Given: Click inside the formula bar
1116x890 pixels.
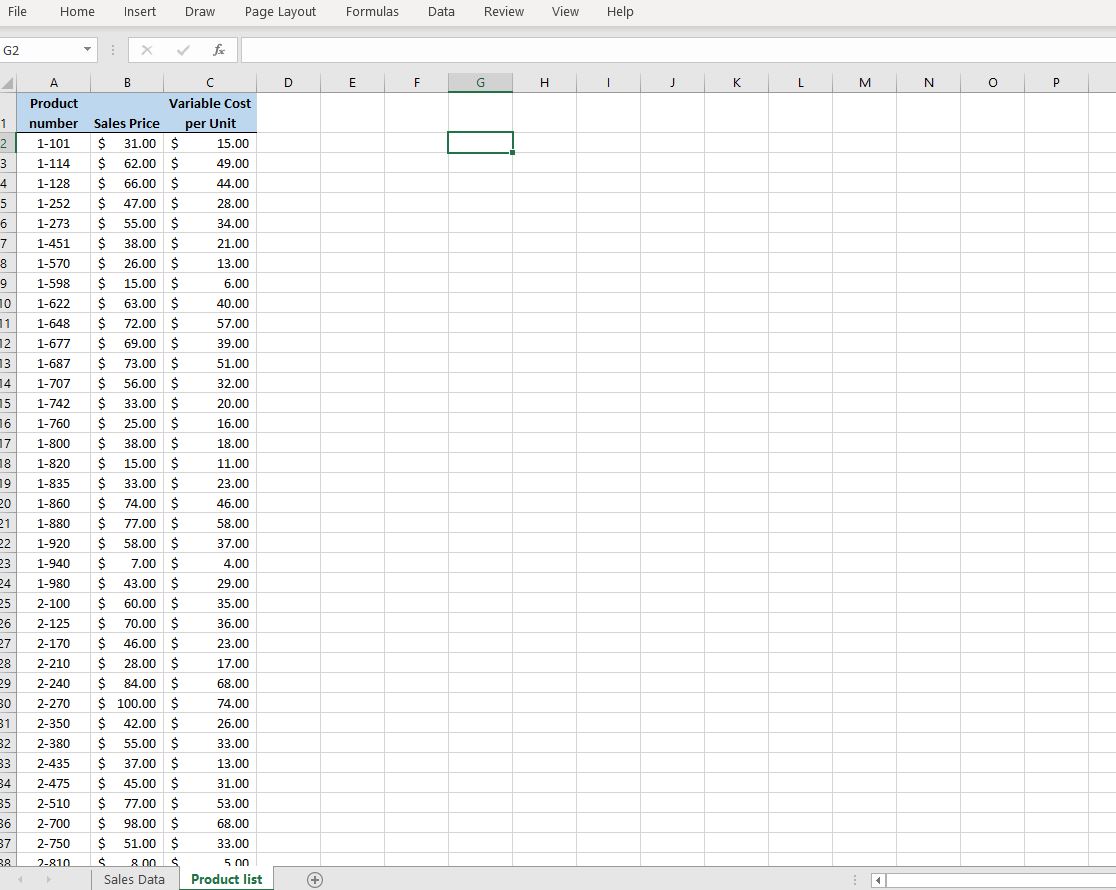Looking at the screenshot, I should tap(500, 49).
